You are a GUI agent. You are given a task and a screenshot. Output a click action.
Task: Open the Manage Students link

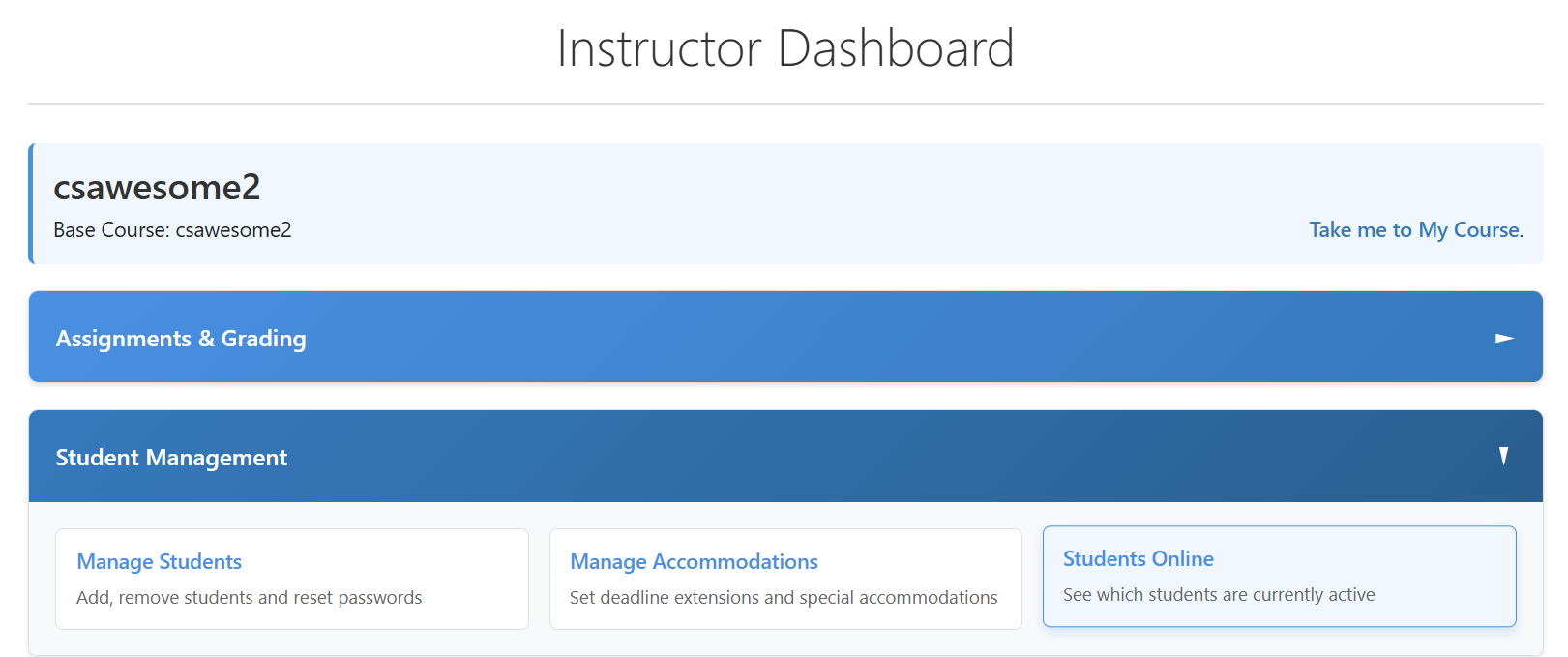pos(160,562)
